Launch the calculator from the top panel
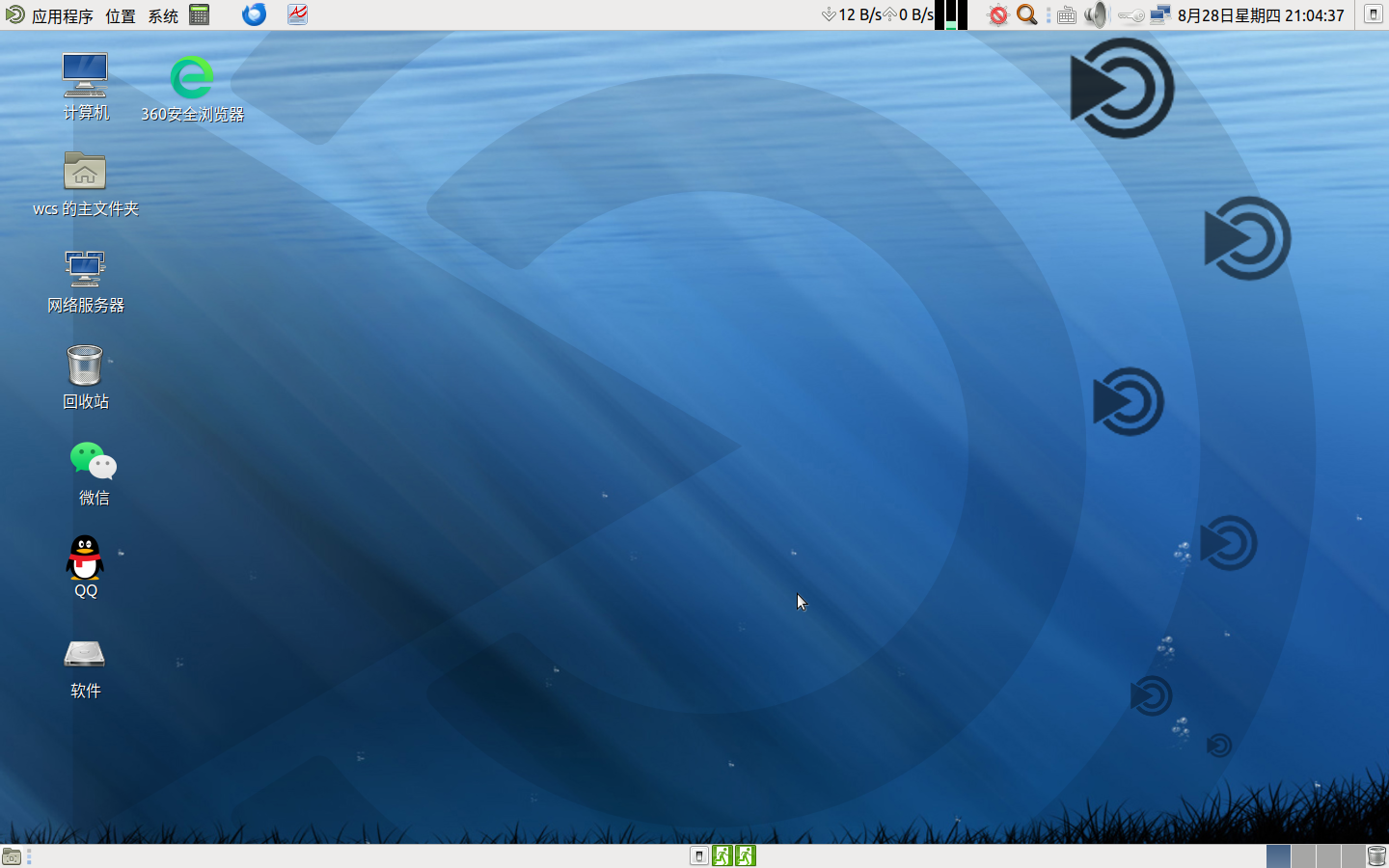The width and height of the screenshot is (1389, 868). click(x=200, y=14)
